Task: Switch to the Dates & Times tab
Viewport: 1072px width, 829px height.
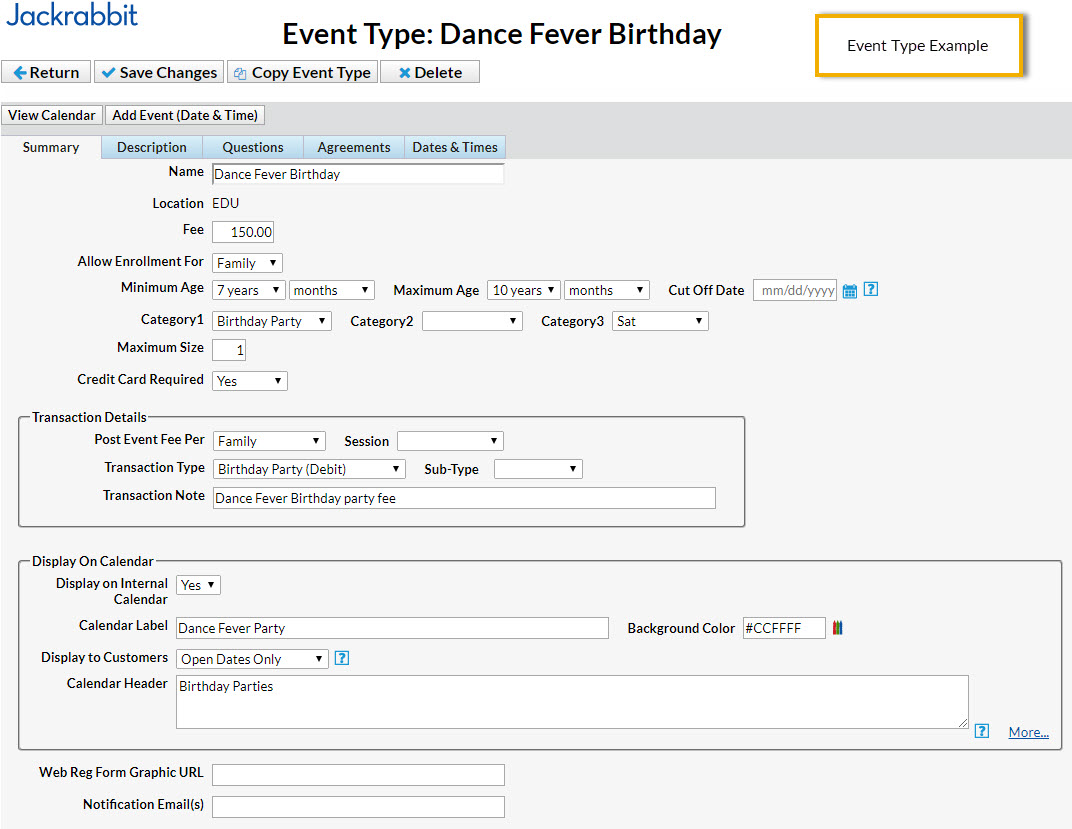Action: 455,147
